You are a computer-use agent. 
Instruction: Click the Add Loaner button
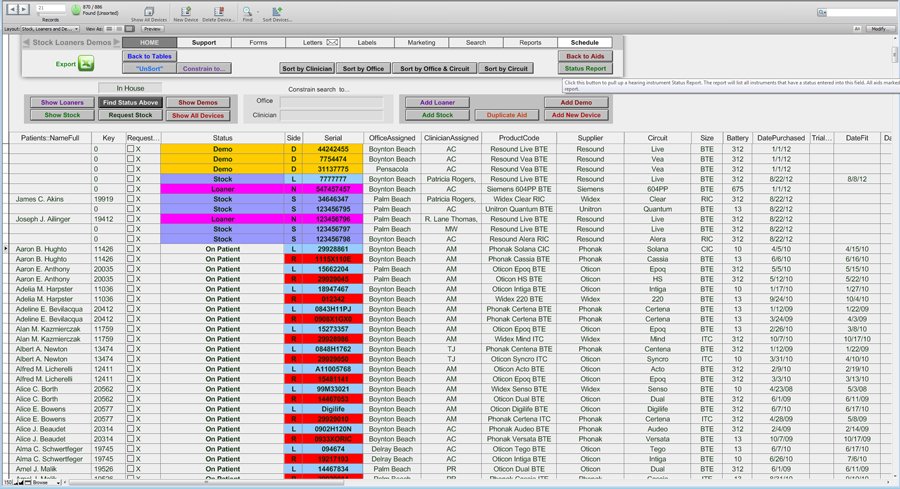[437, 102]
